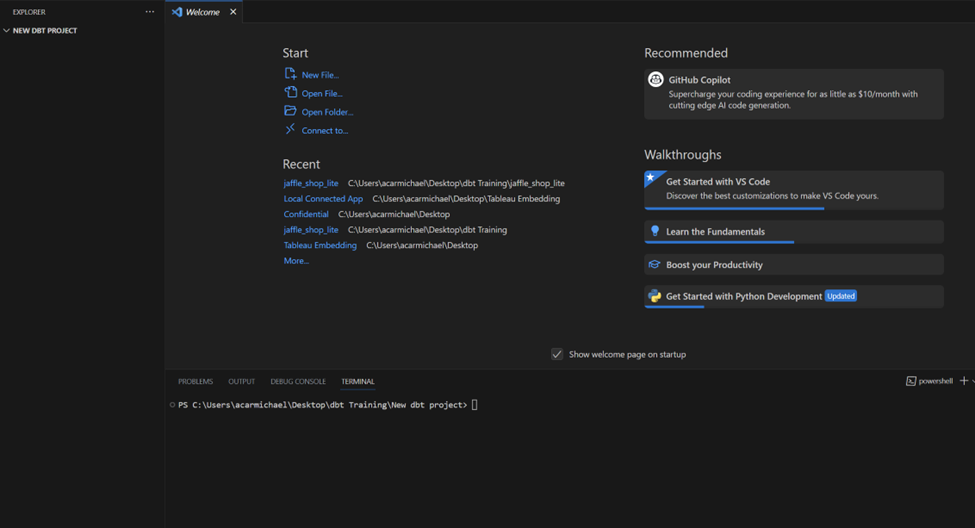The height and width of the screenshot is (528, 975).
Task: Click the graduation cap icon for Boost Productivity
Action: click(654, 264)
